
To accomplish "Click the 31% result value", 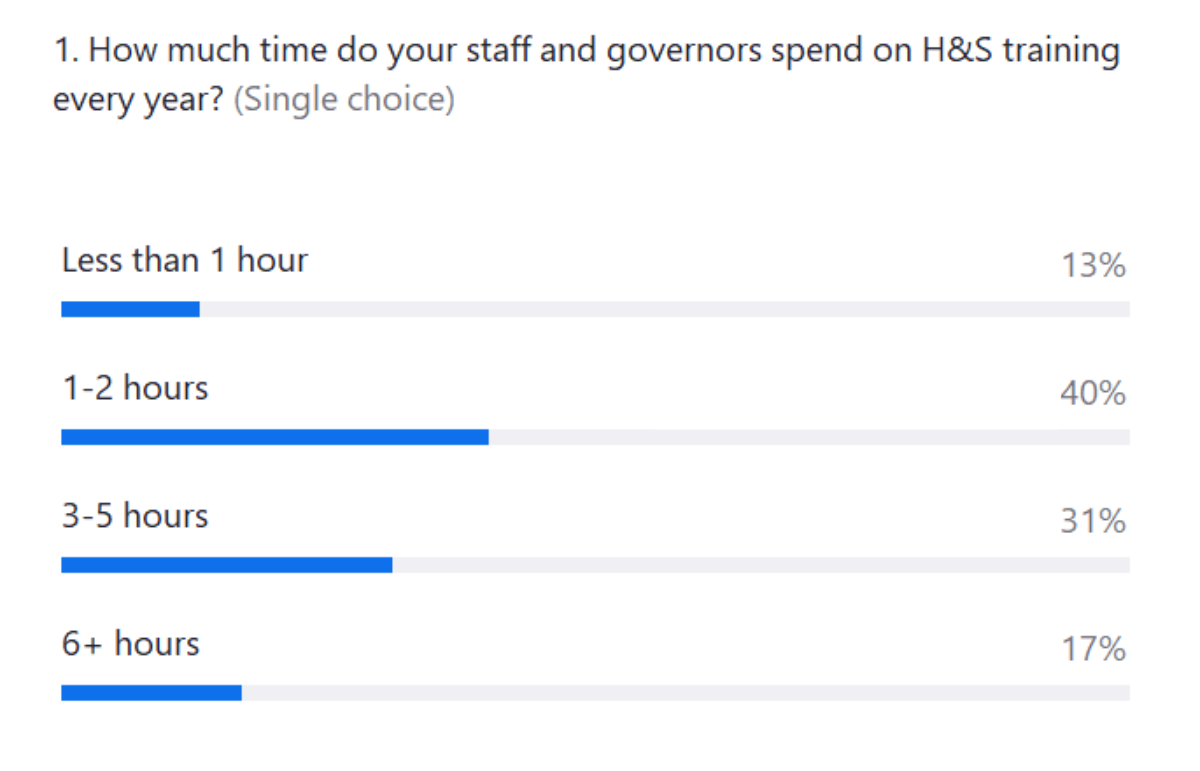I will click(1093, 522).
